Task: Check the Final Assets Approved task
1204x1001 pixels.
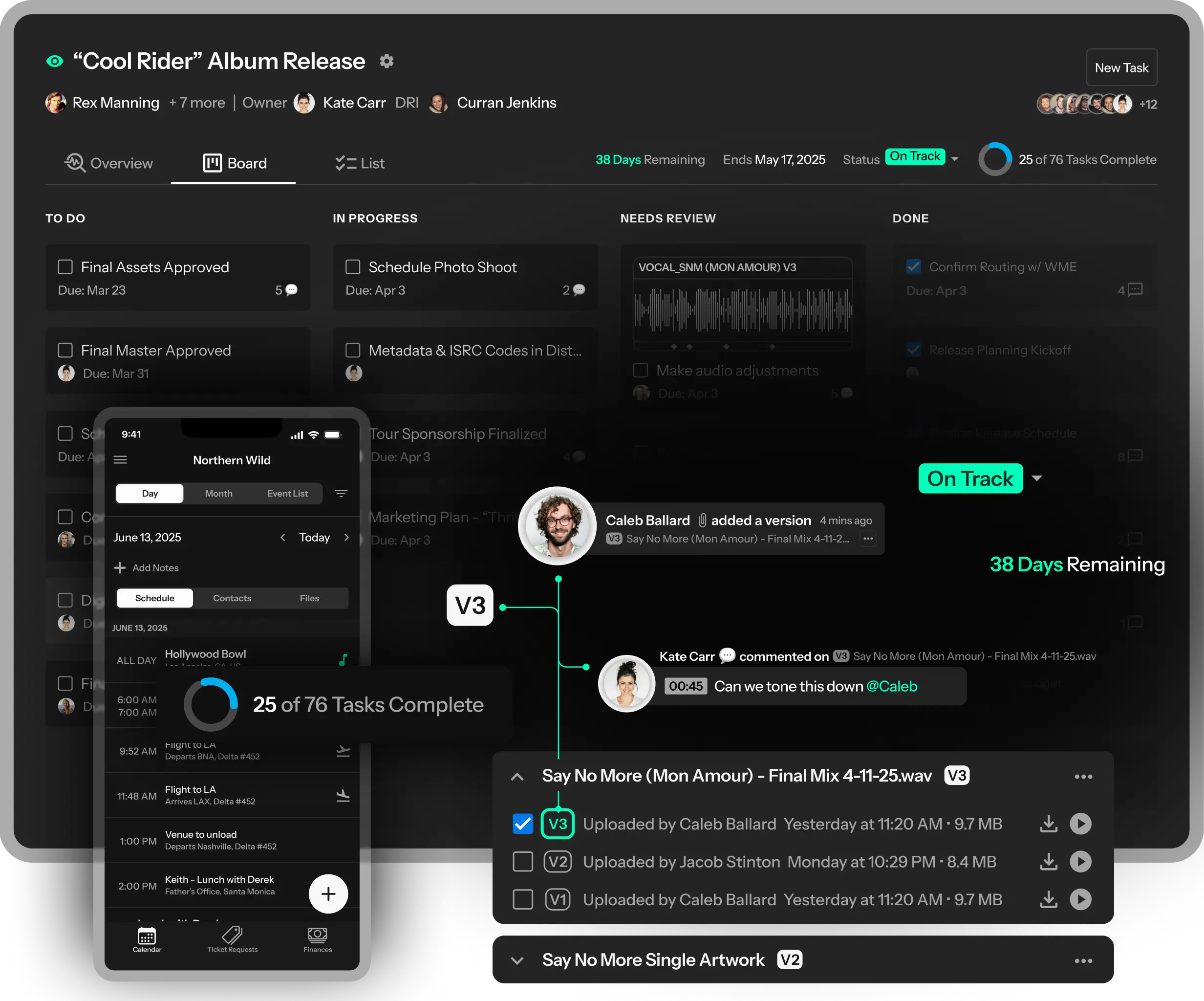Action: coord(65,267)
